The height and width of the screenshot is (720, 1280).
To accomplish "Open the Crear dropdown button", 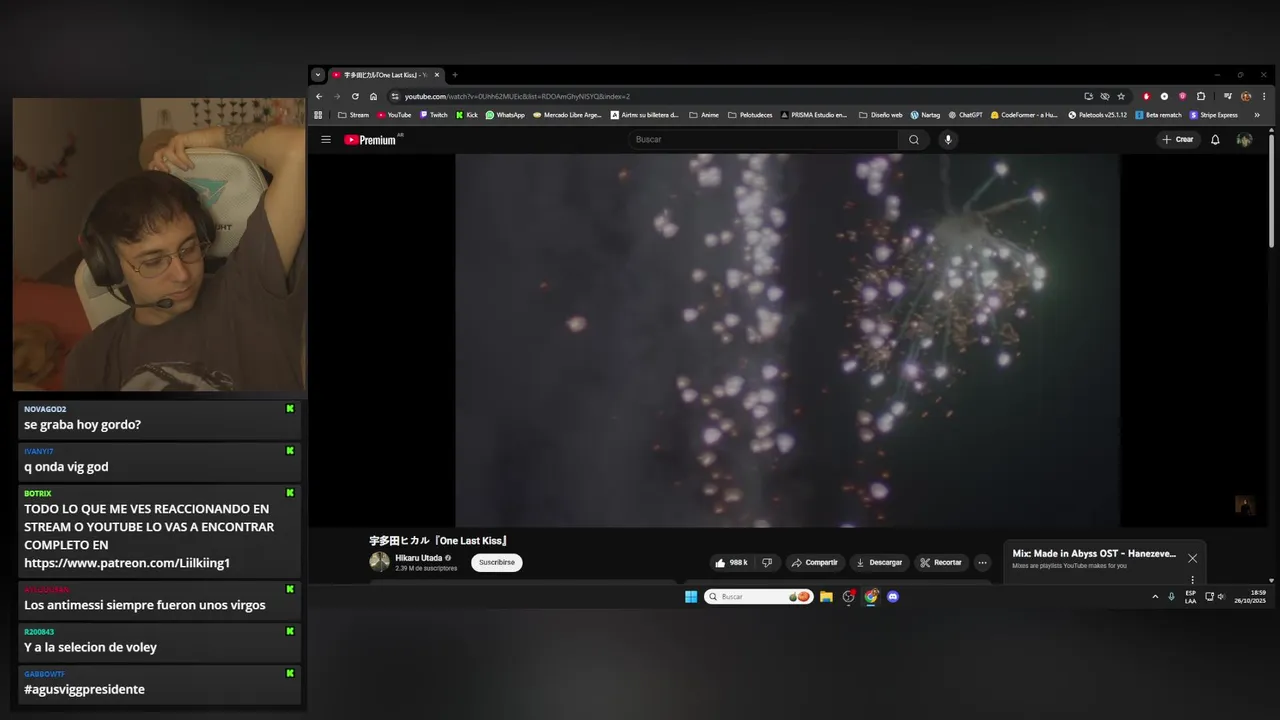I will pyautogui.click(x=1178, y=140).
